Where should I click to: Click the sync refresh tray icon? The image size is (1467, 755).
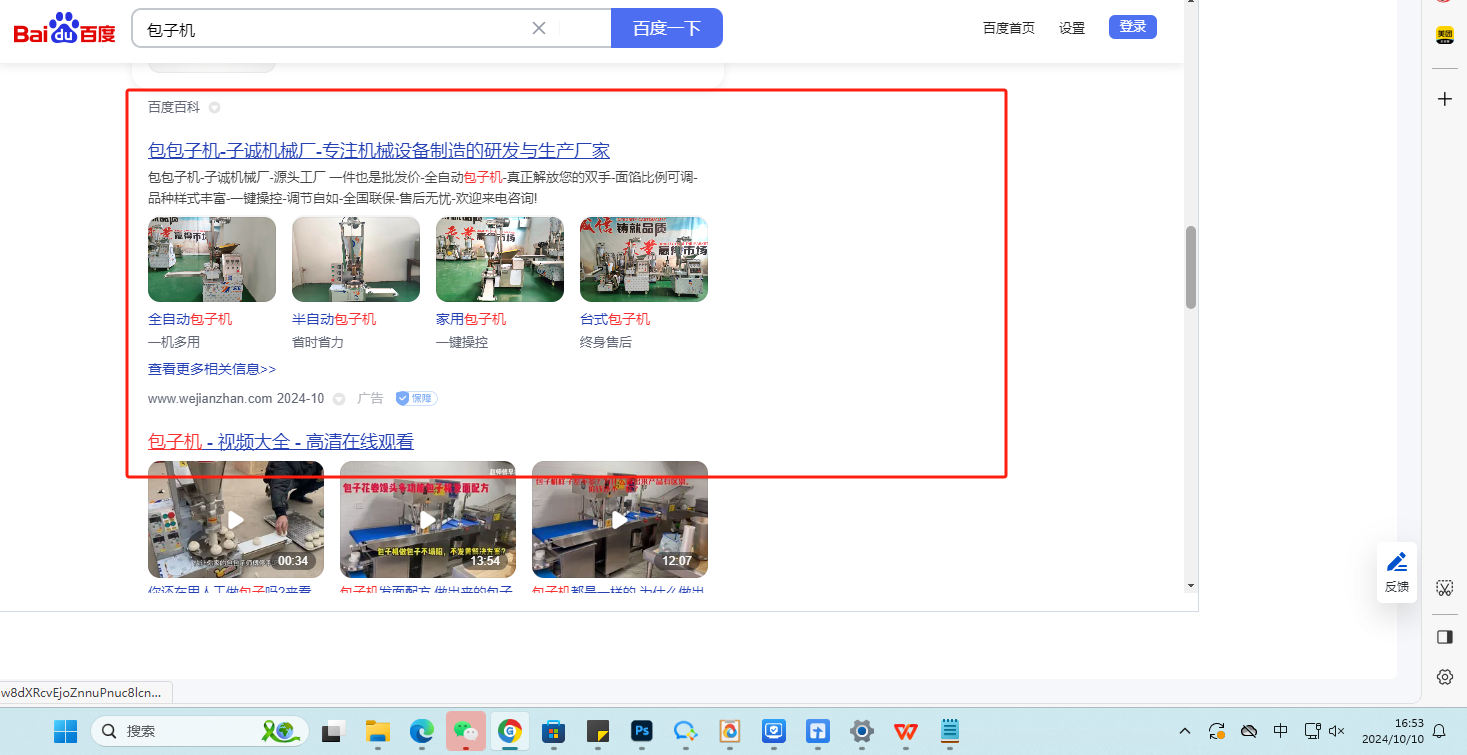coord(1217,731)
